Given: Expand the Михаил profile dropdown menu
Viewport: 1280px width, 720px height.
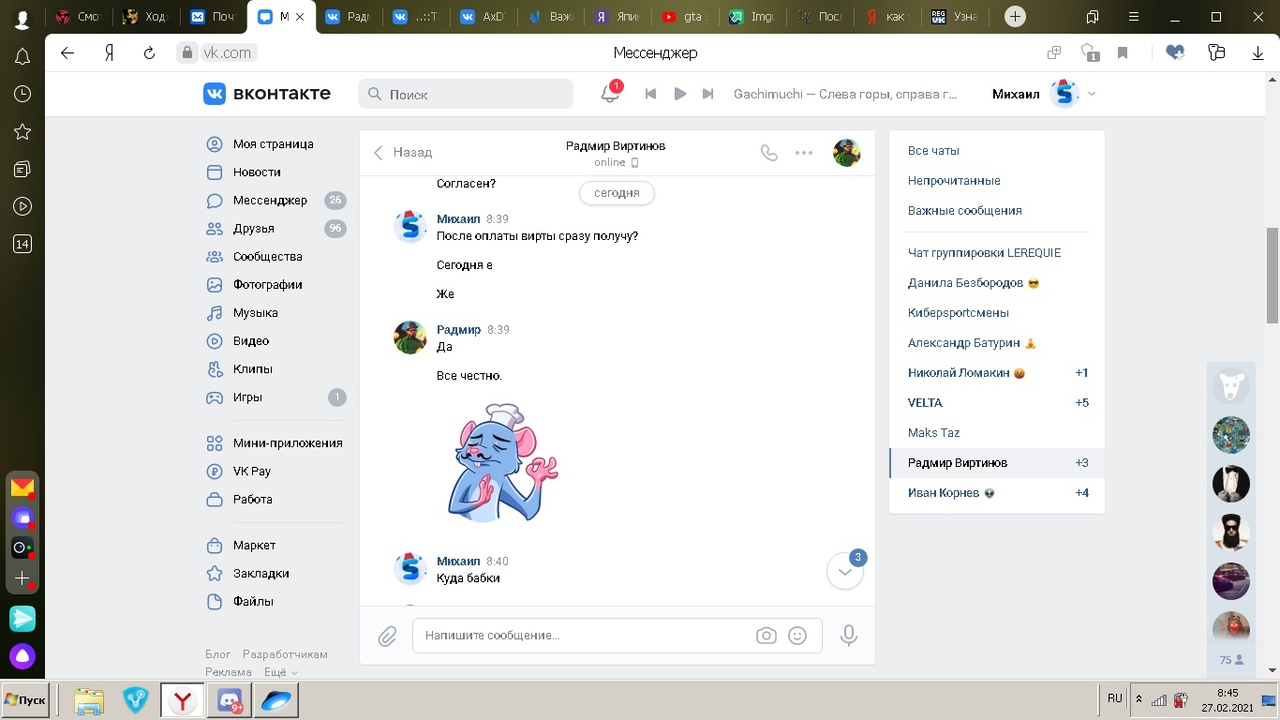Looking at the screenshot, I should click(1091, 94).
